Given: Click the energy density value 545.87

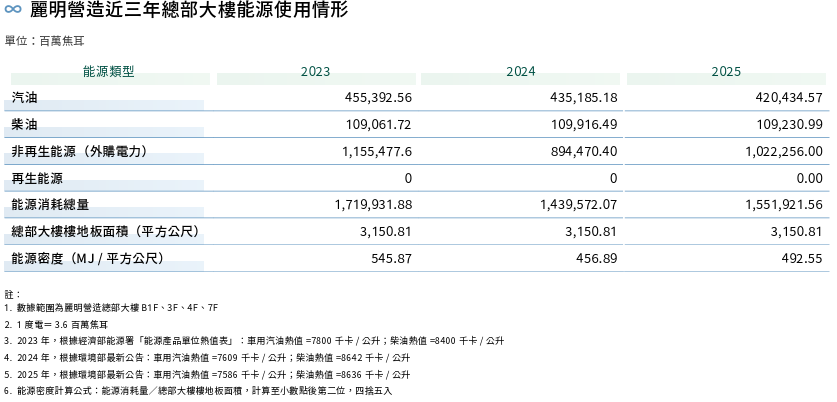Looking at the screenshot, I should tap(392, 258).
